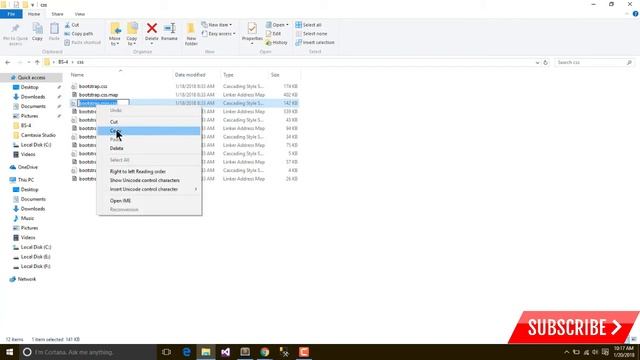Switch to the Home ribbon tab
This screenshot has width=640, height=360.
[34, 14]
